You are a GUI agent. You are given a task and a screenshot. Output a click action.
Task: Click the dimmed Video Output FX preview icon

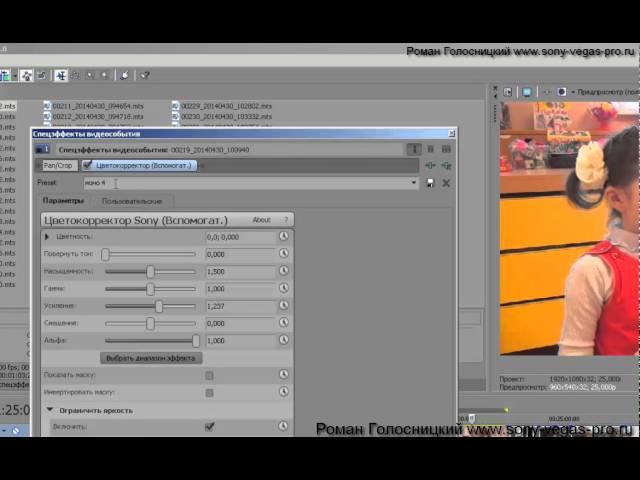547,92
